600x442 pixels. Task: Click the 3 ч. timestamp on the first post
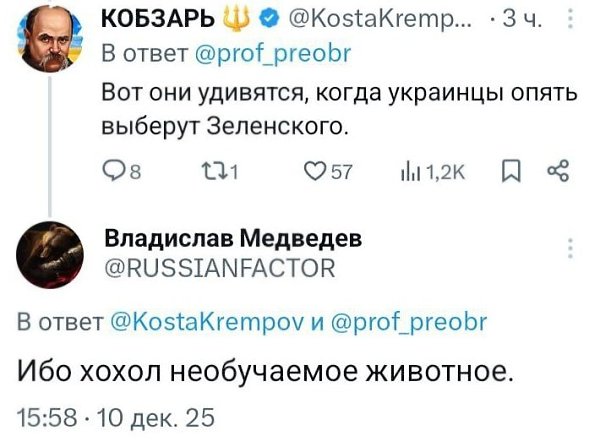point(526,18)
